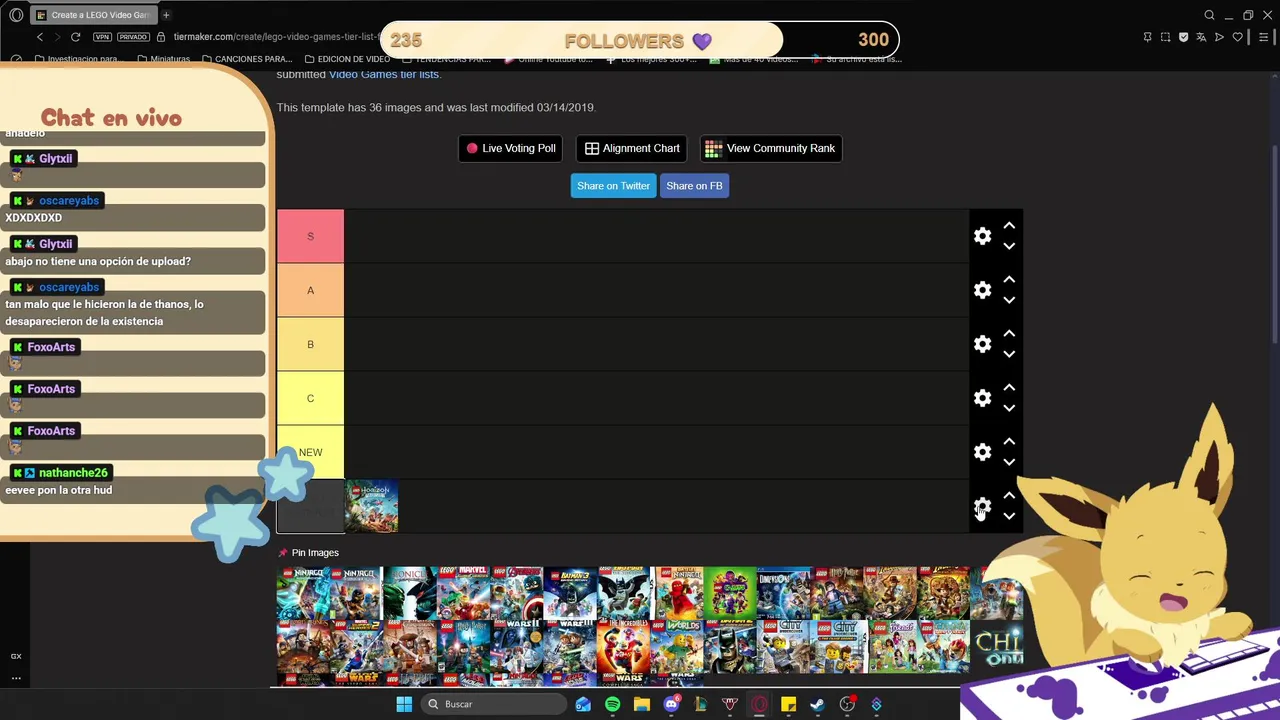Open settings gear for the S tier row
Screen dimensions: 1280x720
(x=982, y=236)
